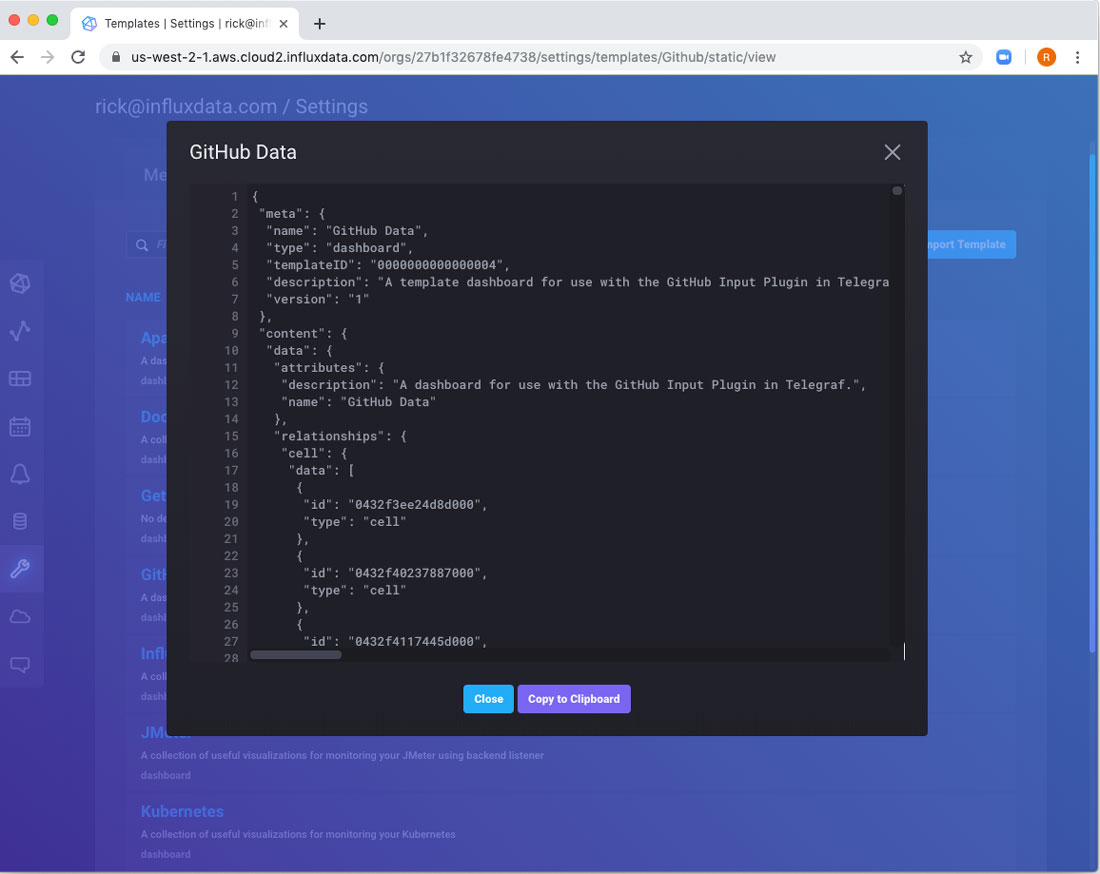
Task: Open the Chrome three-dot menu
Action: pyautogui.click(x=1078, y=57)
